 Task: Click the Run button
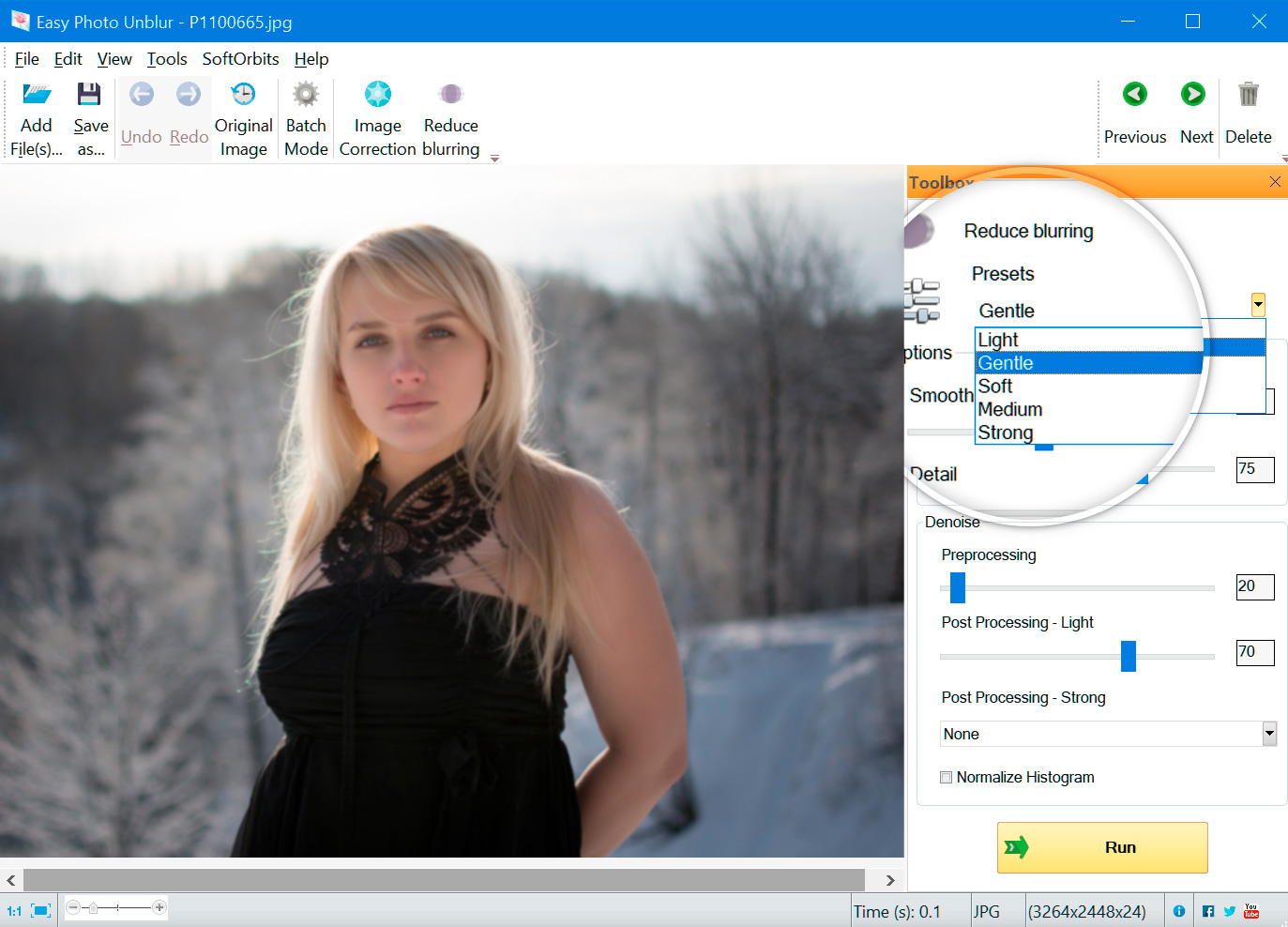[1102, 847]
